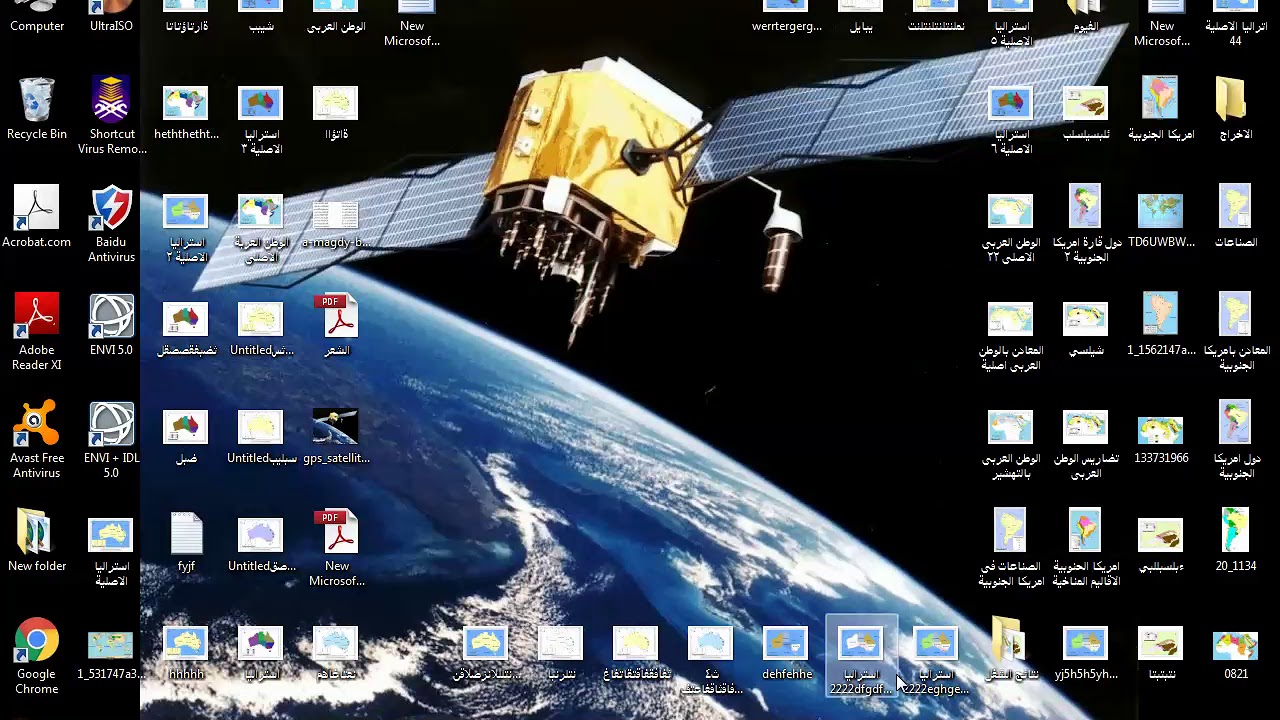1280x720 pixels.
Task: Launch Shortcut Virus Remover
Action: (x=112, y=116)
